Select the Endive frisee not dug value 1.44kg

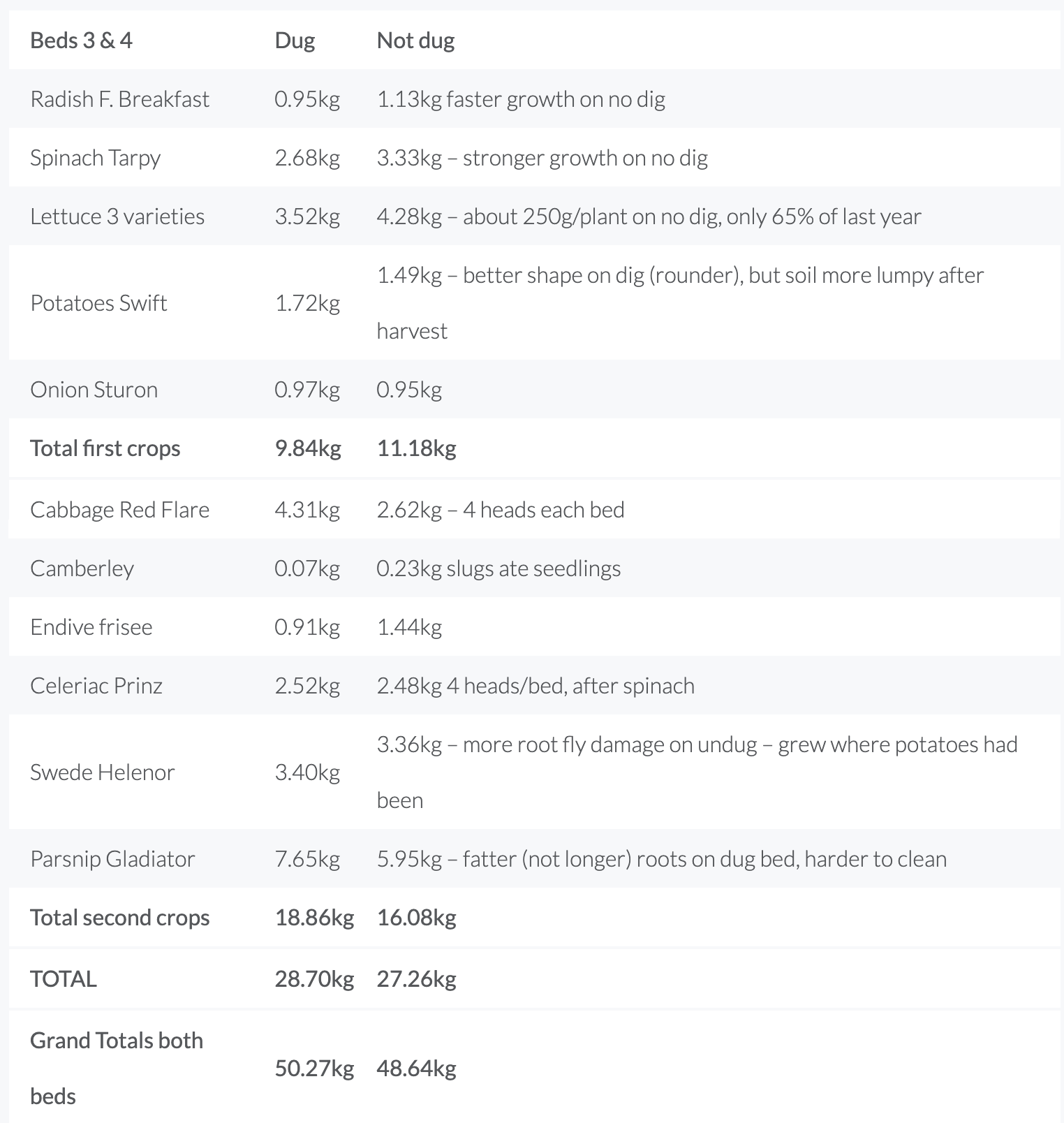[409, 627]
